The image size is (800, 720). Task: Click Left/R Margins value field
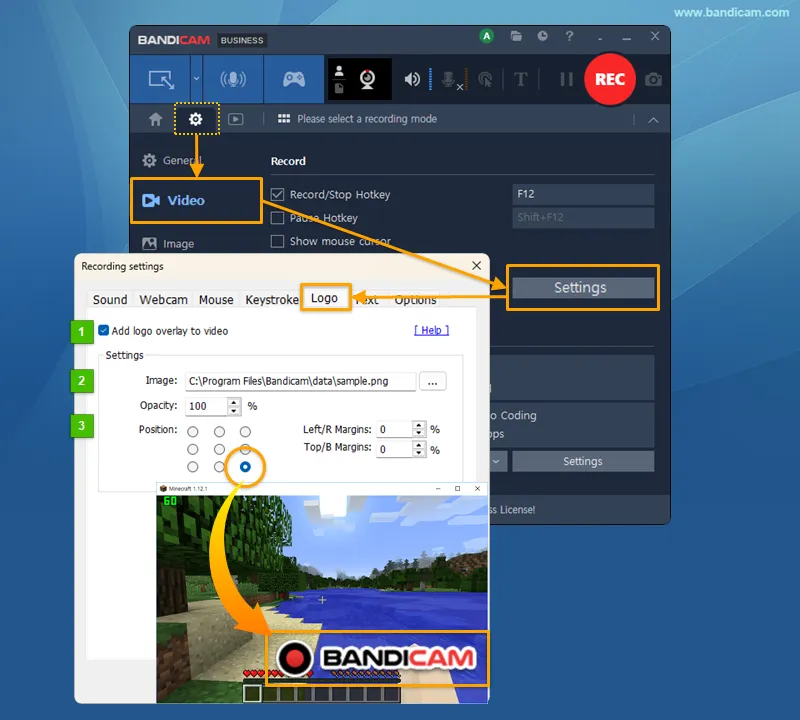(394, 429)
